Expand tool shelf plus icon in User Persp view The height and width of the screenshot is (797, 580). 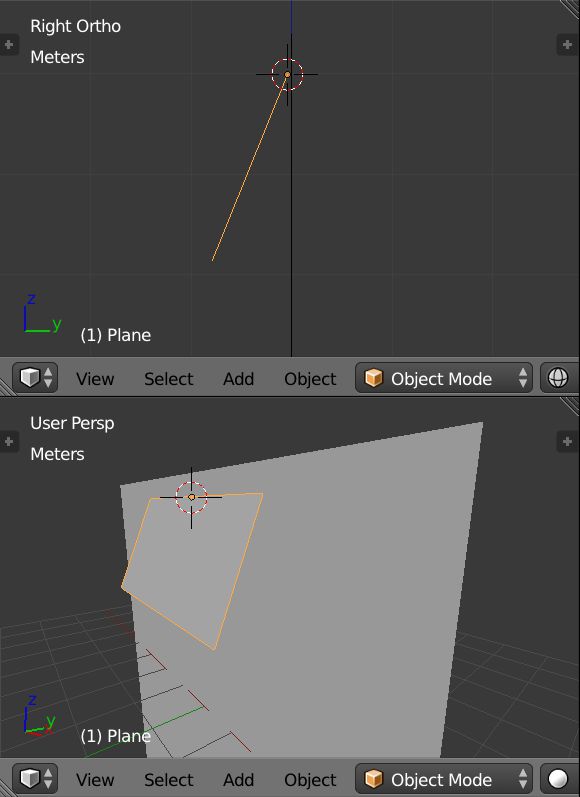point(9,442)
